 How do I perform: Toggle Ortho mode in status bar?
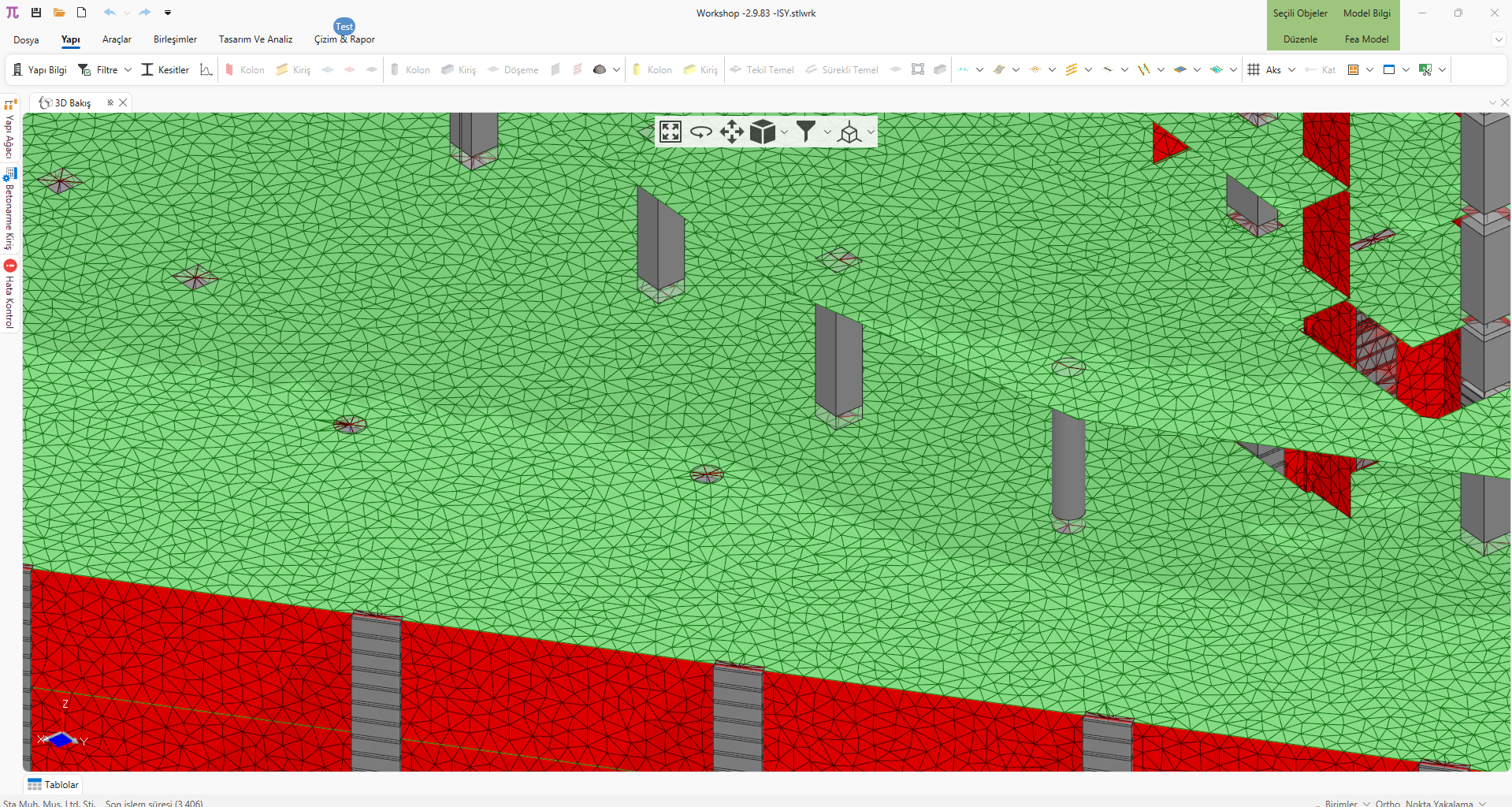click(x=1387, y=803)
